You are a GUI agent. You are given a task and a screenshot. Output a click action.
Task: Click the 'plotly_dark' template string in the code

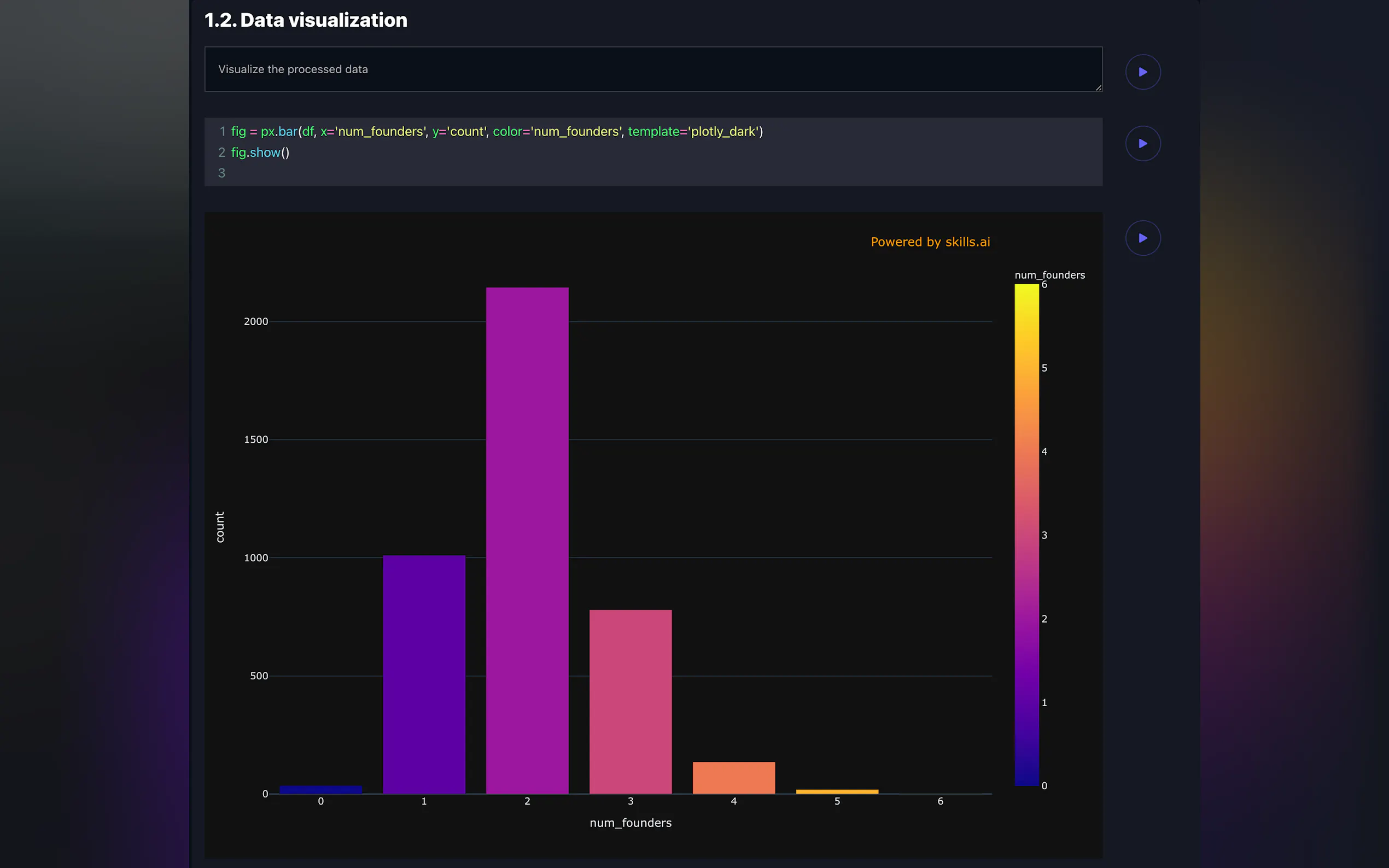[x=723, y=132]
